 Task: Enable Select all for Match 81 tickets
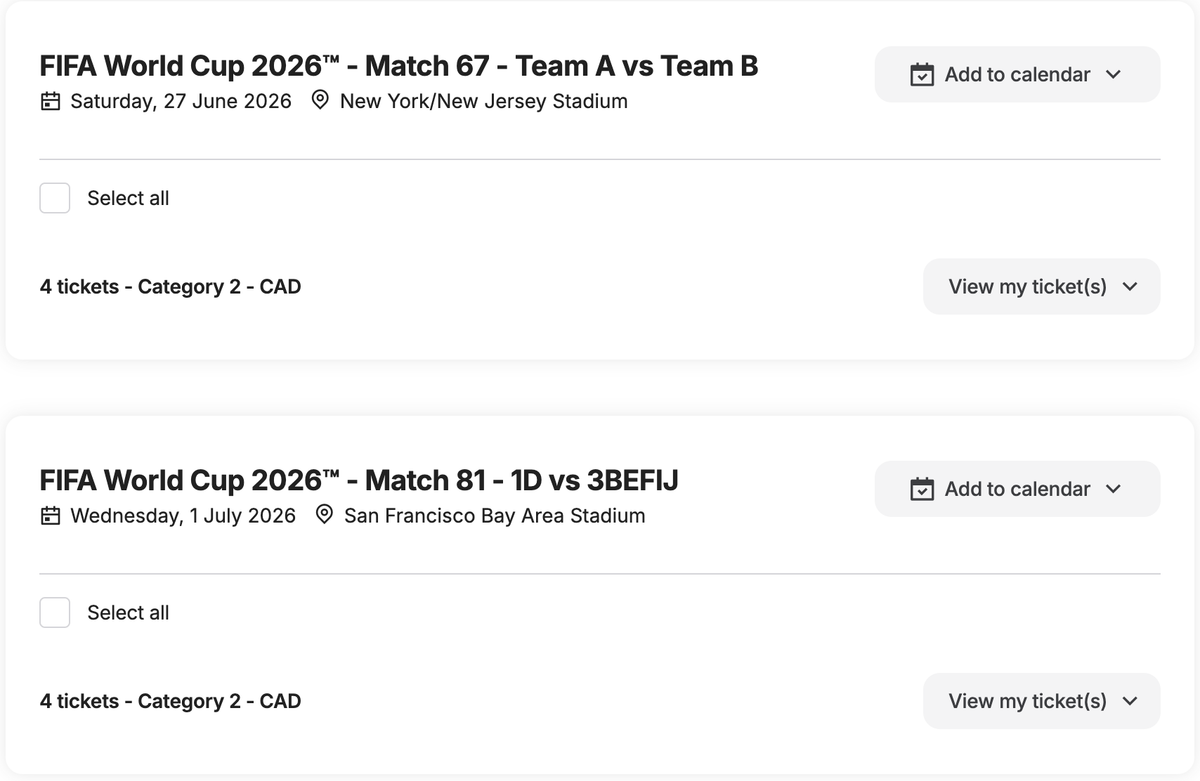[55, 612]
